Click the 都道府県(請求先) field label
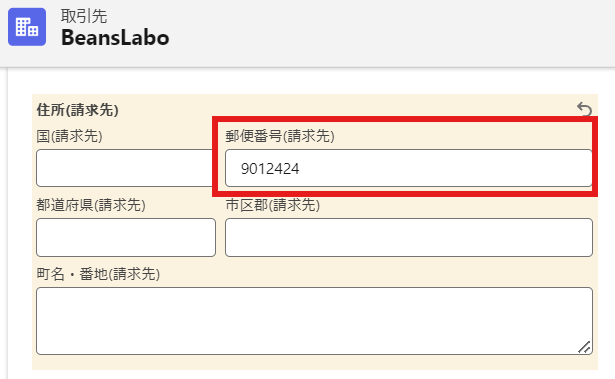This screenshot has width=615, height=379. tap(91, 205)
